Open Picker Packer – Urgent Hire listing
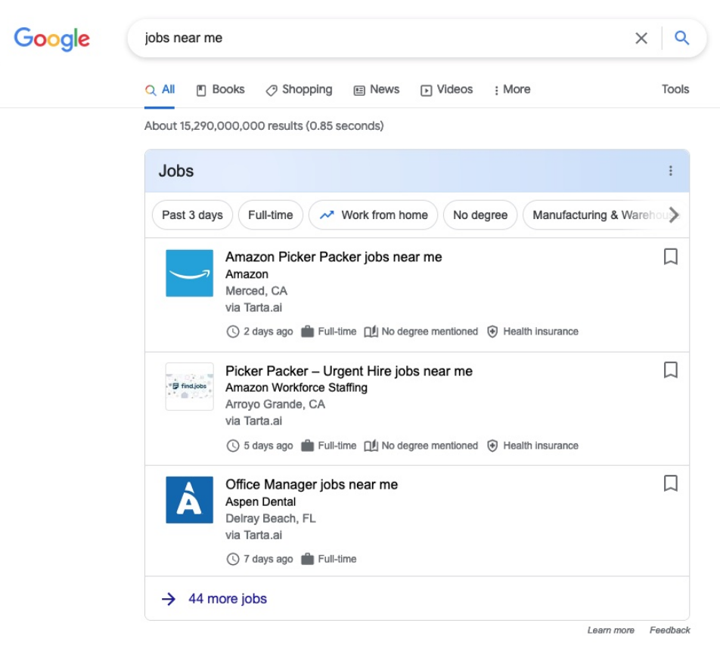 click(349, 371)
